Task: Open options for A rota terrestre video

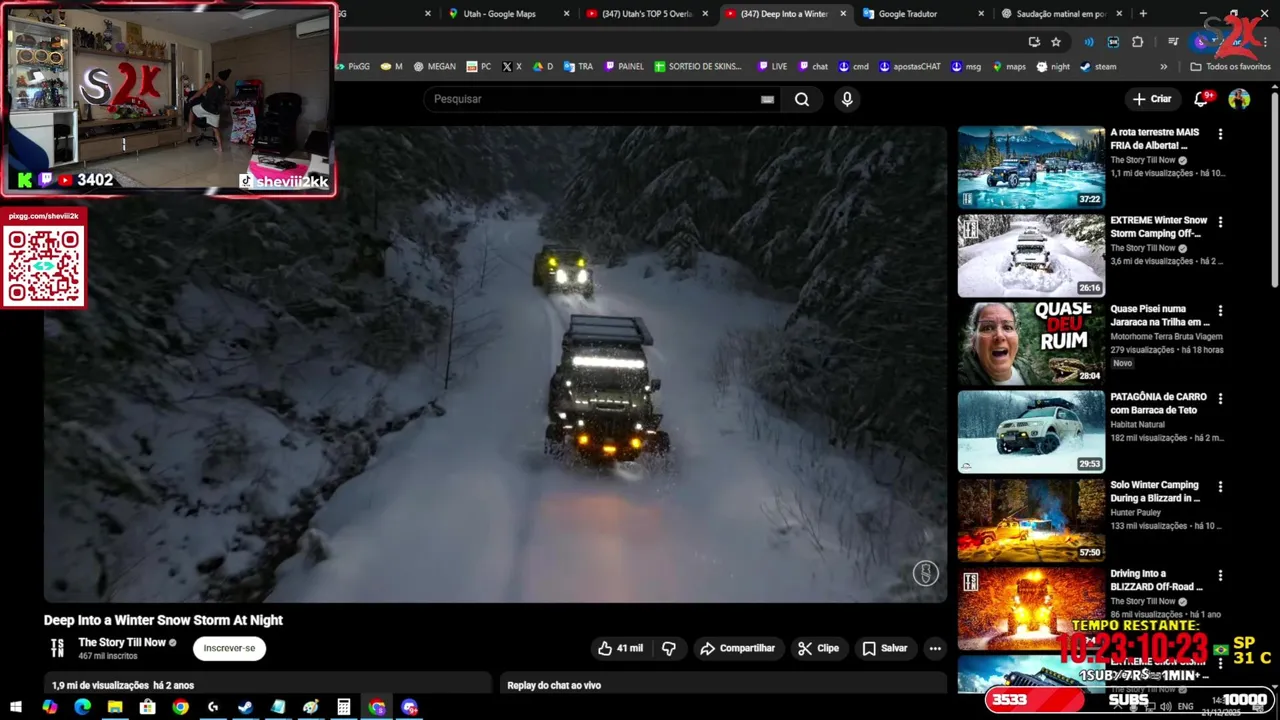Action: 1220,134
